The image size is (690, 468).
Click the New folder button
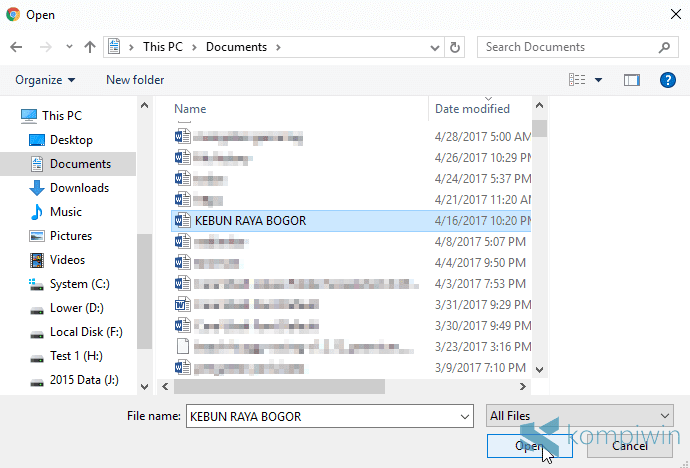pyautogui.click(x=135, y=80)
